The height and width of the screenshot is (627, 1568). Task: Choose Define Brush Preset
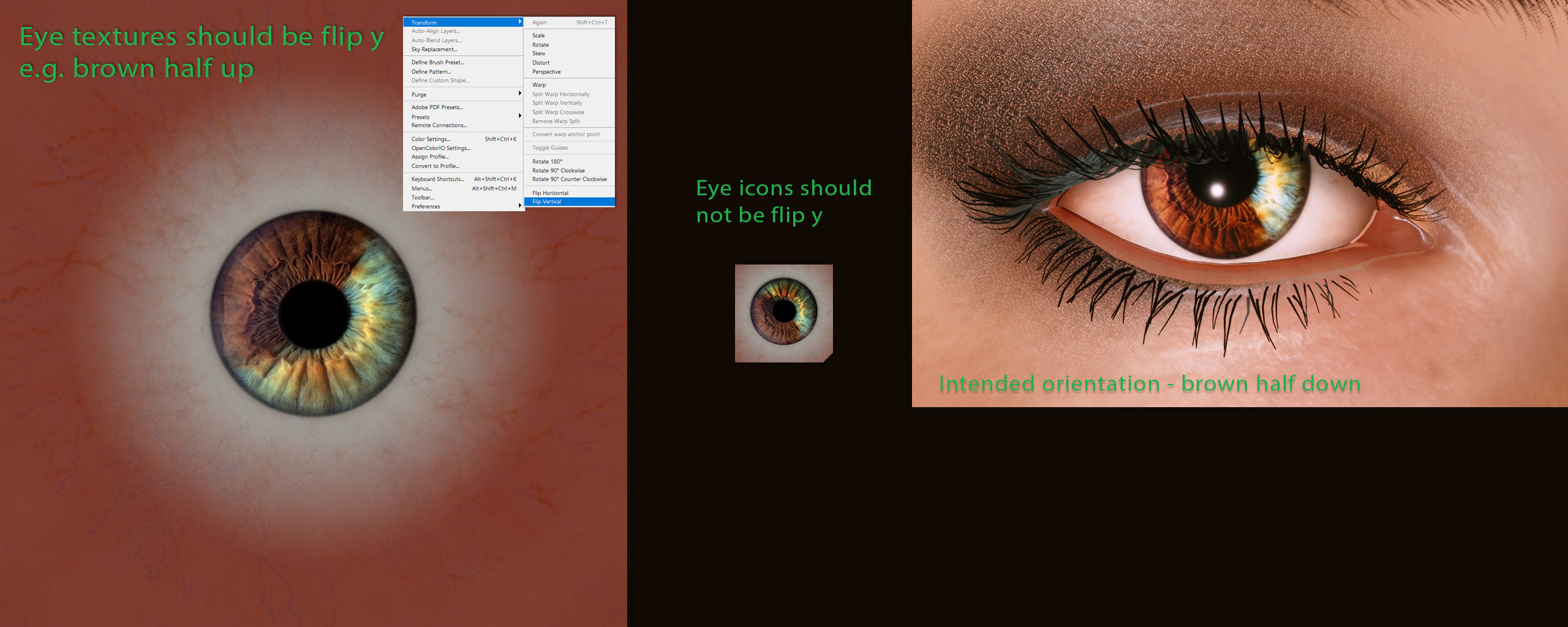point(437,62)
